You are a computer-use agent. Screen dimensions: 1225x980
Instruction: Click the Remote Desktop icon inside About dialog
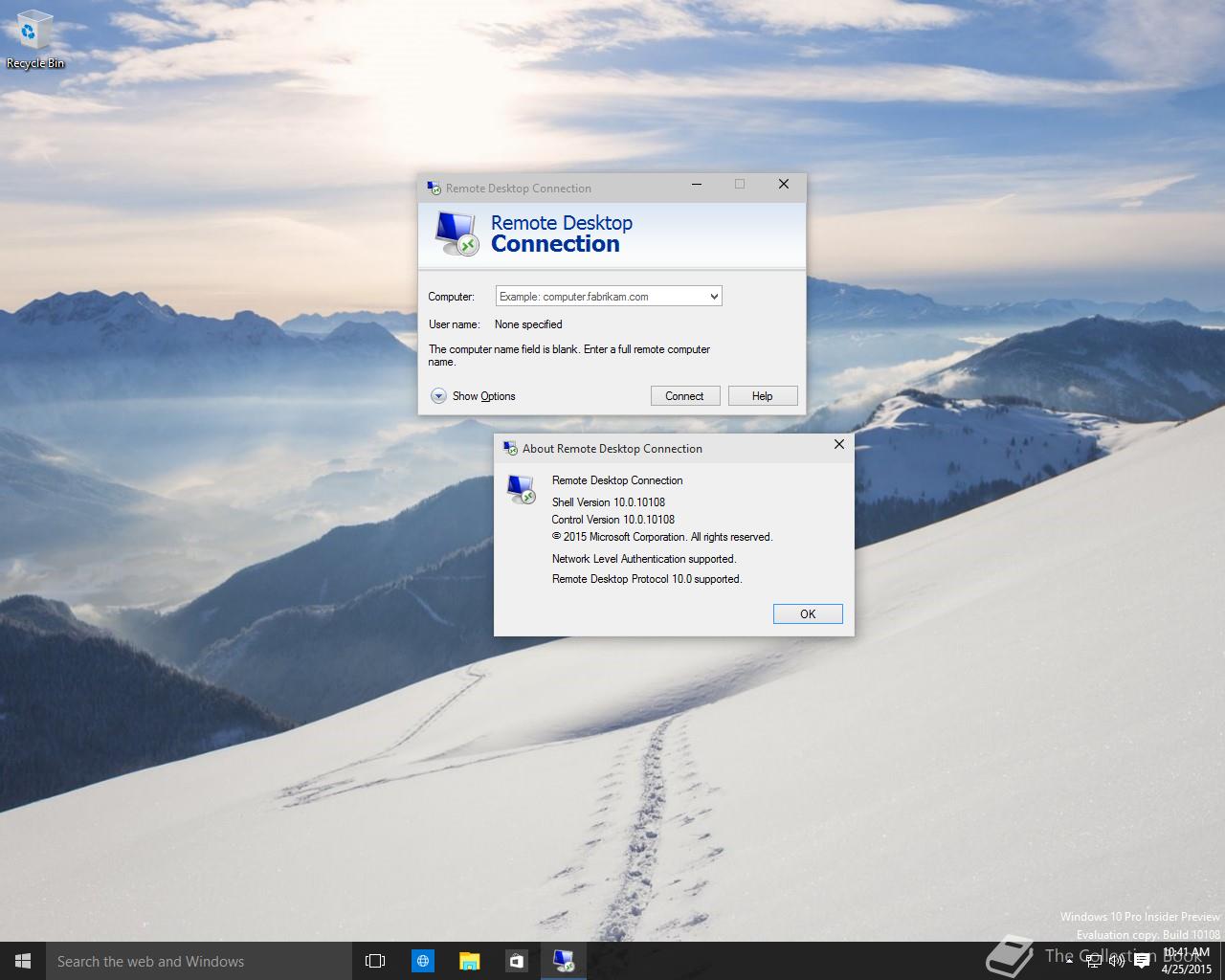[x=521, y=489]
